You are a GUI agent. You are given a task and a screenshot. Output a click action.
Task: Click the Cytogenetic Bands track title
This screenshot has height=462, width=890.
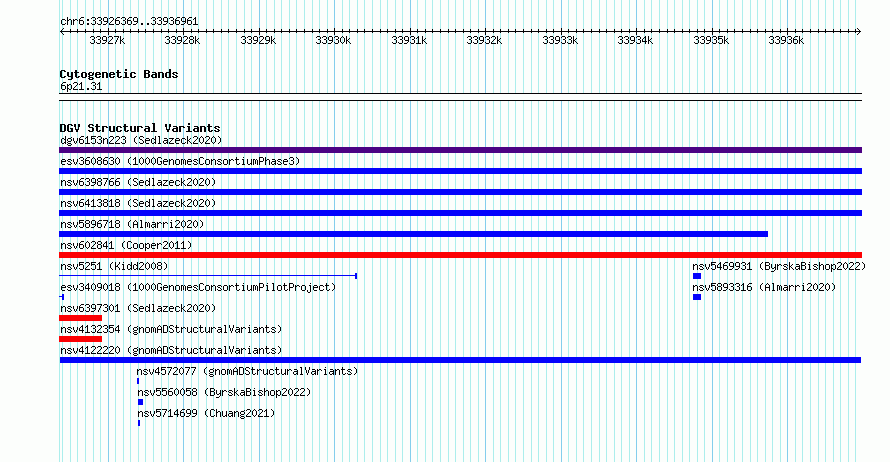tap(119, 74)
